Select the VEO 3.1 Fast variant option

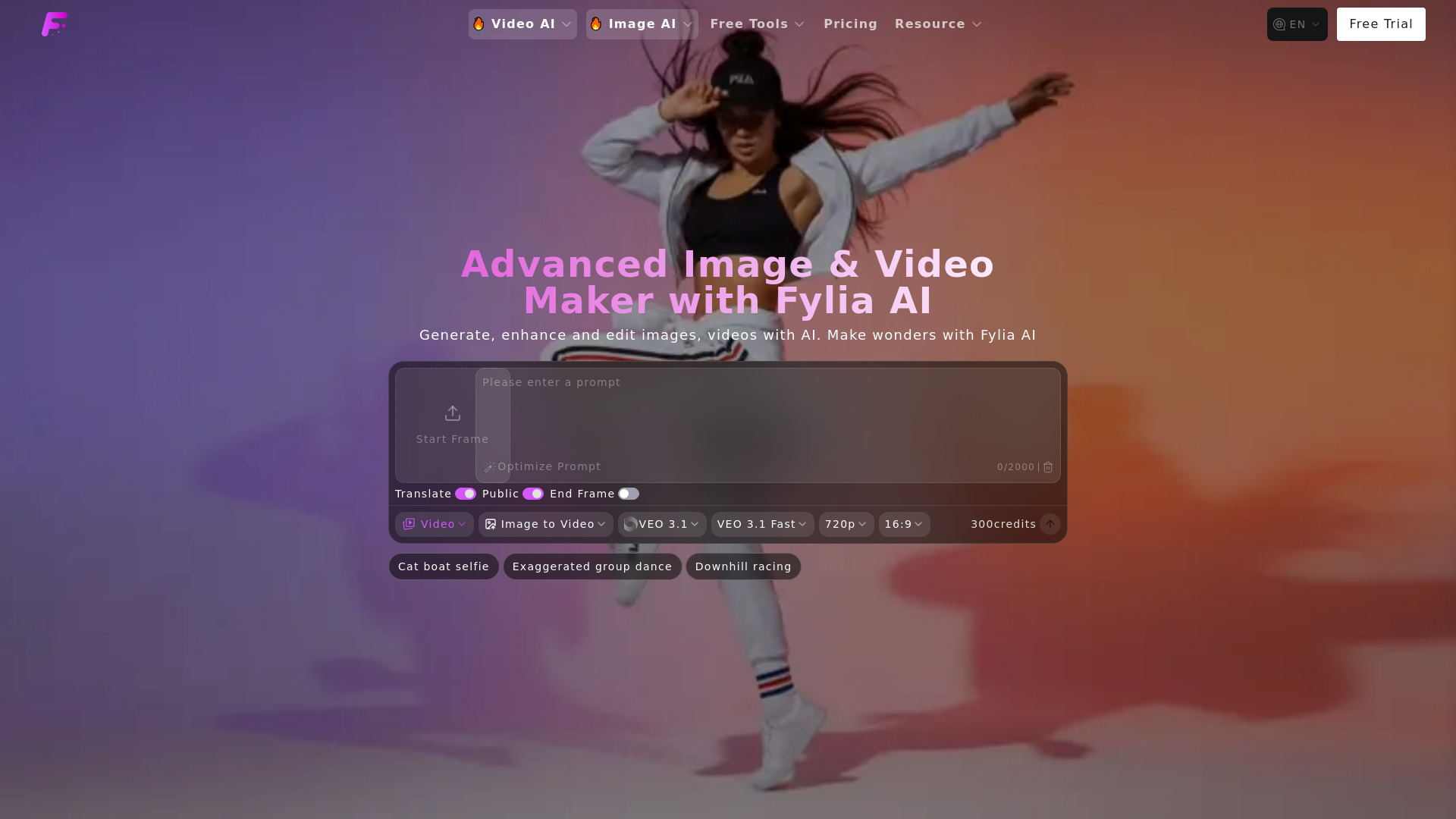point(761,524)
